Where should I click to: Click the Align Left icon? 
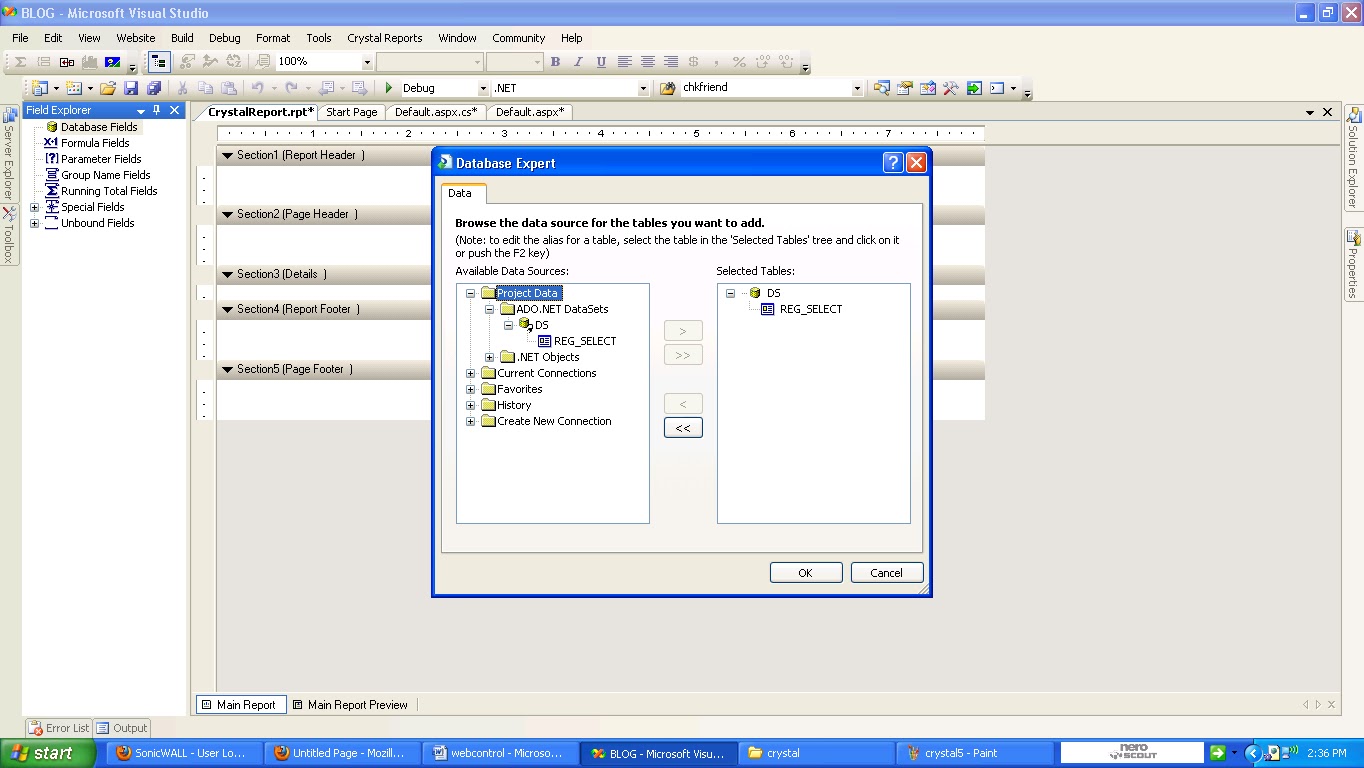pos(625,62)
